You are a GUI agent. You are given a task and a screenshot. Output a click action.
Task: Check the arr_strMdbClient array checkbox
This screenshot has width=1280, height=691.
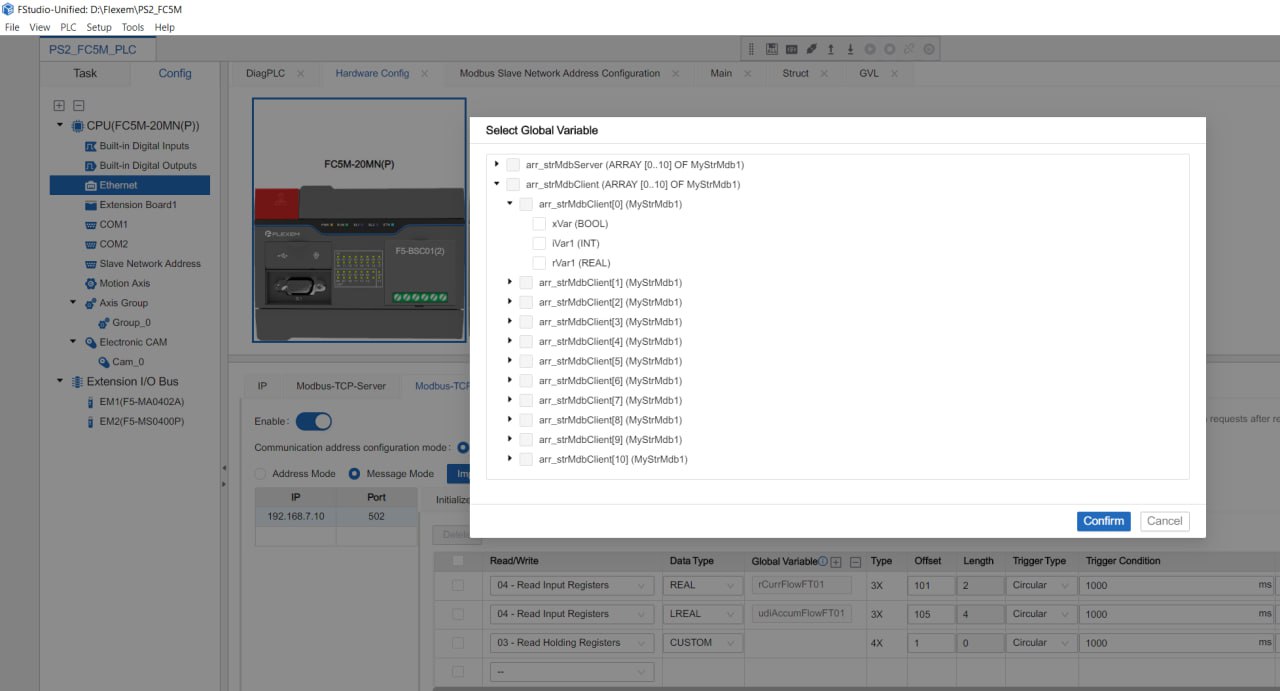[x=513, y=184]
